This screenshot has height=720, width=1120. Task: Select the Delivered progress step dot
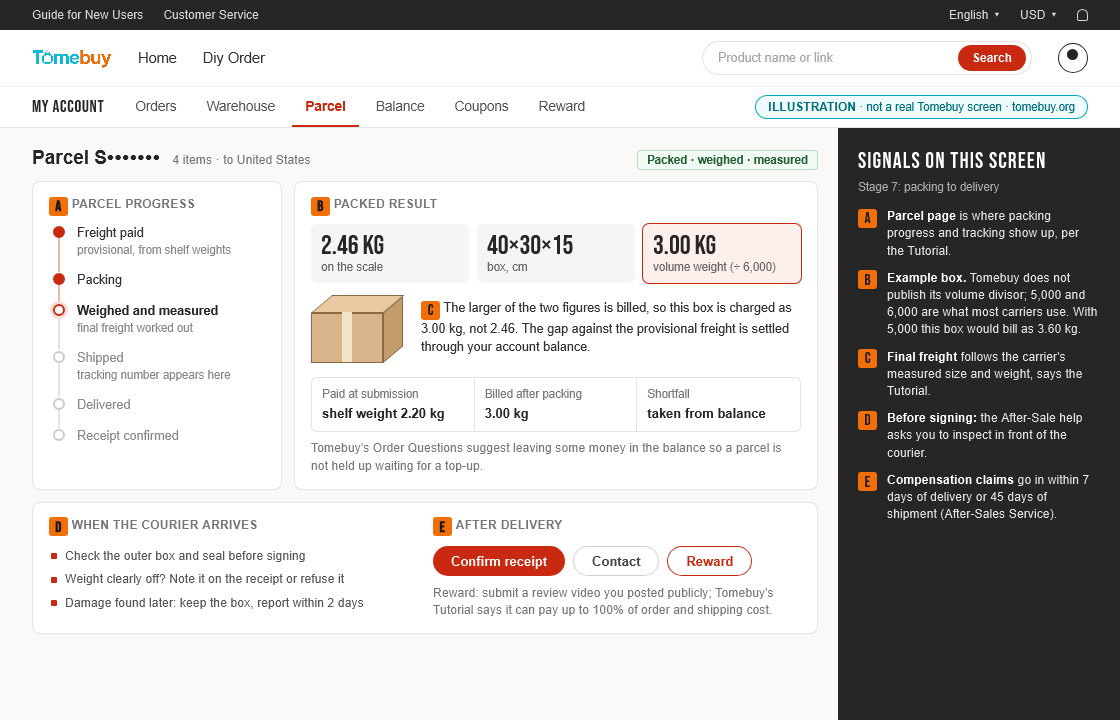[59, 404]
